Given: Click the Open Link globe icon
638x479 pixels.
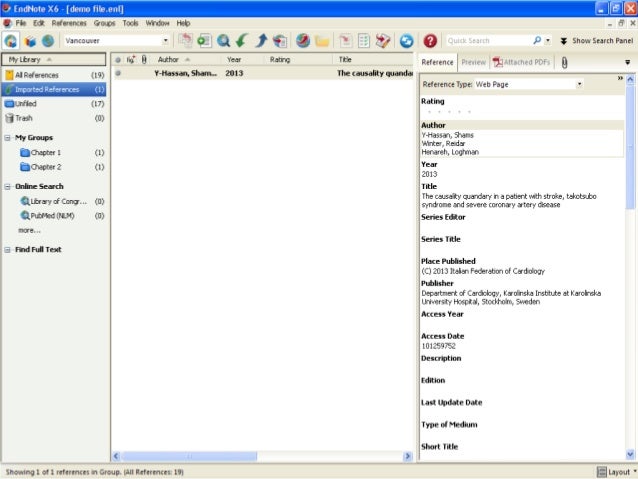Looking at the screenshot, I should [303, 41].
